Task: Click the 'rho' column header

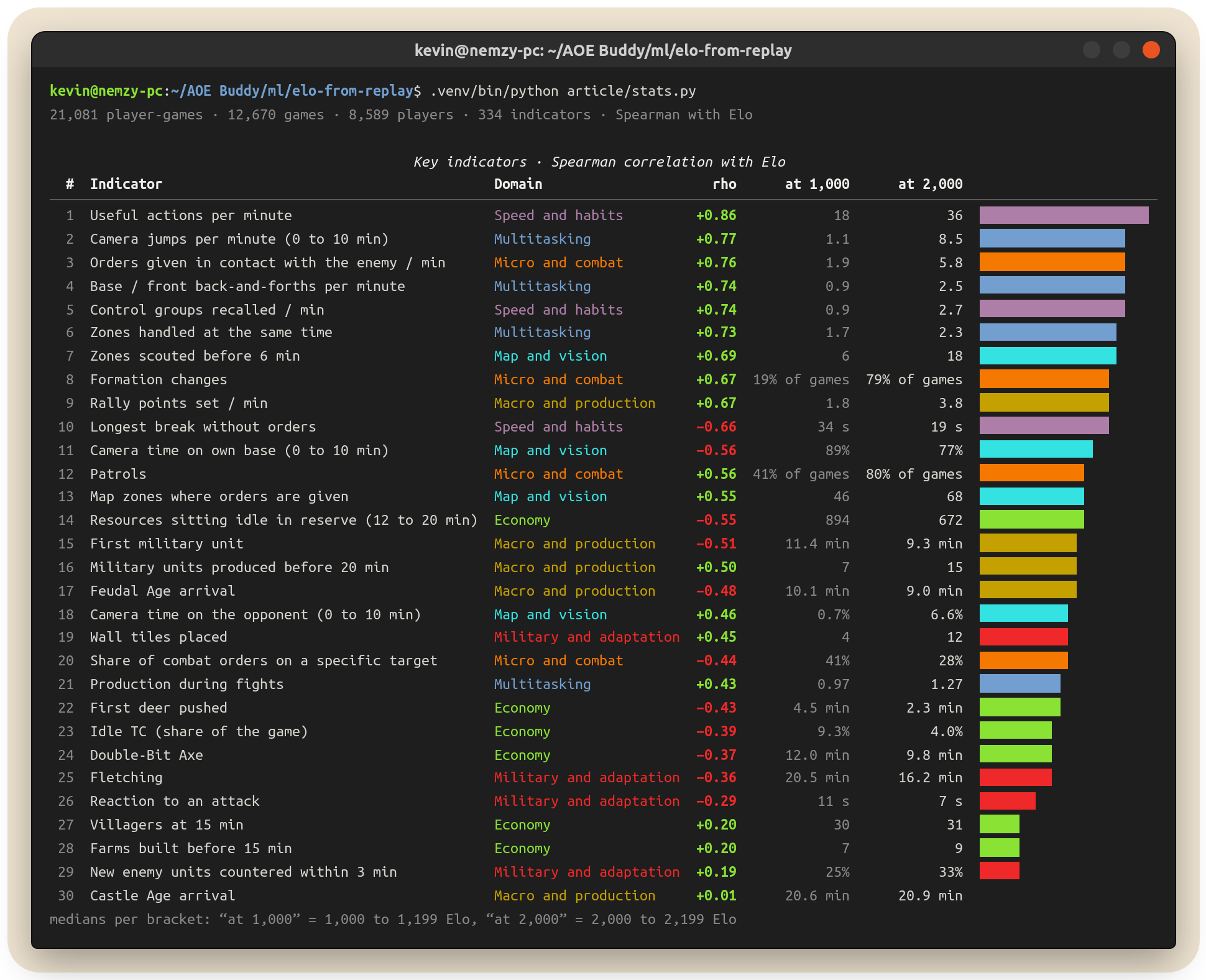Action: [x=724, y=184]
